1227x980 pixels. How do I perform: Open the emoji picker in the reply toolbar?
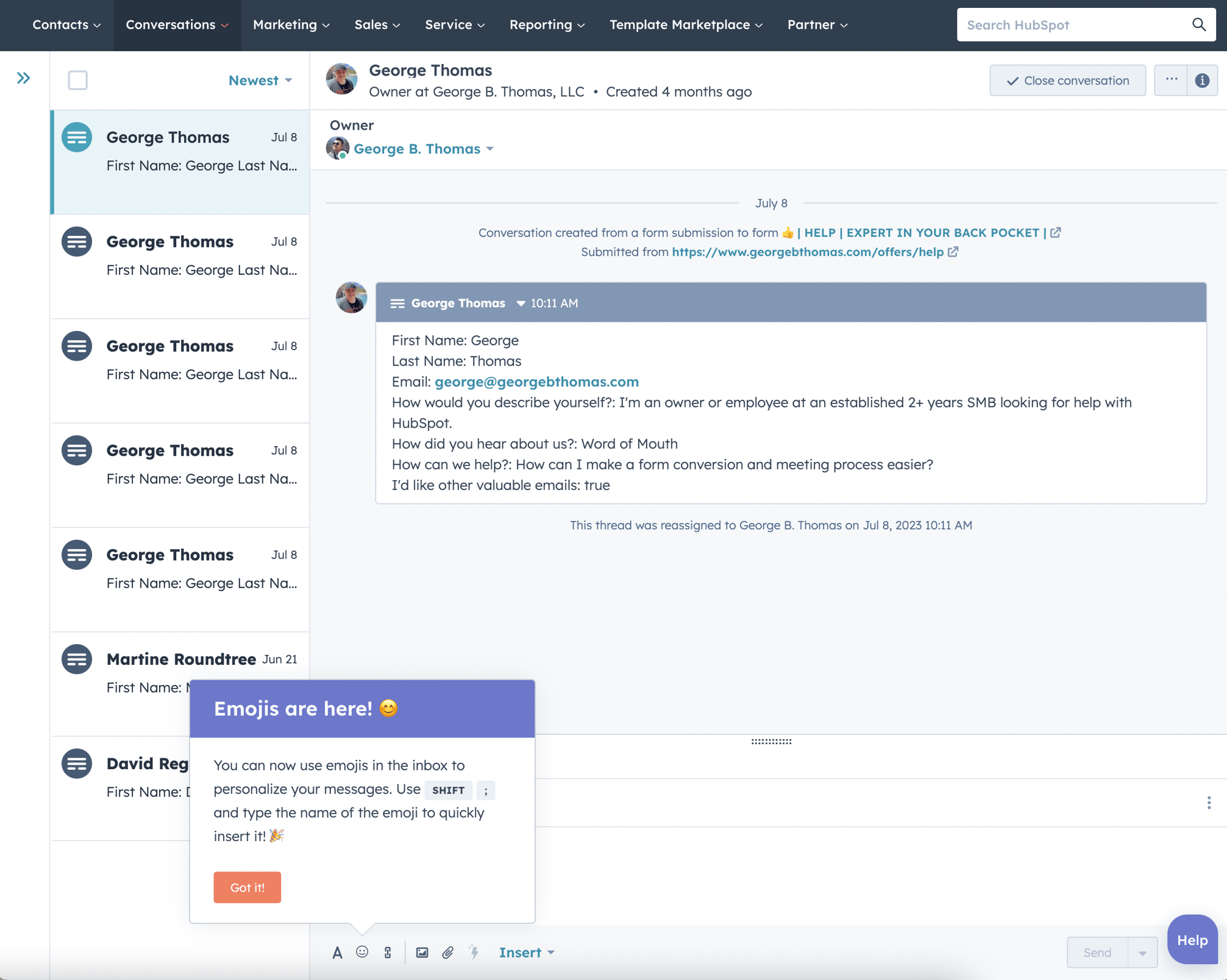point(363,952)
